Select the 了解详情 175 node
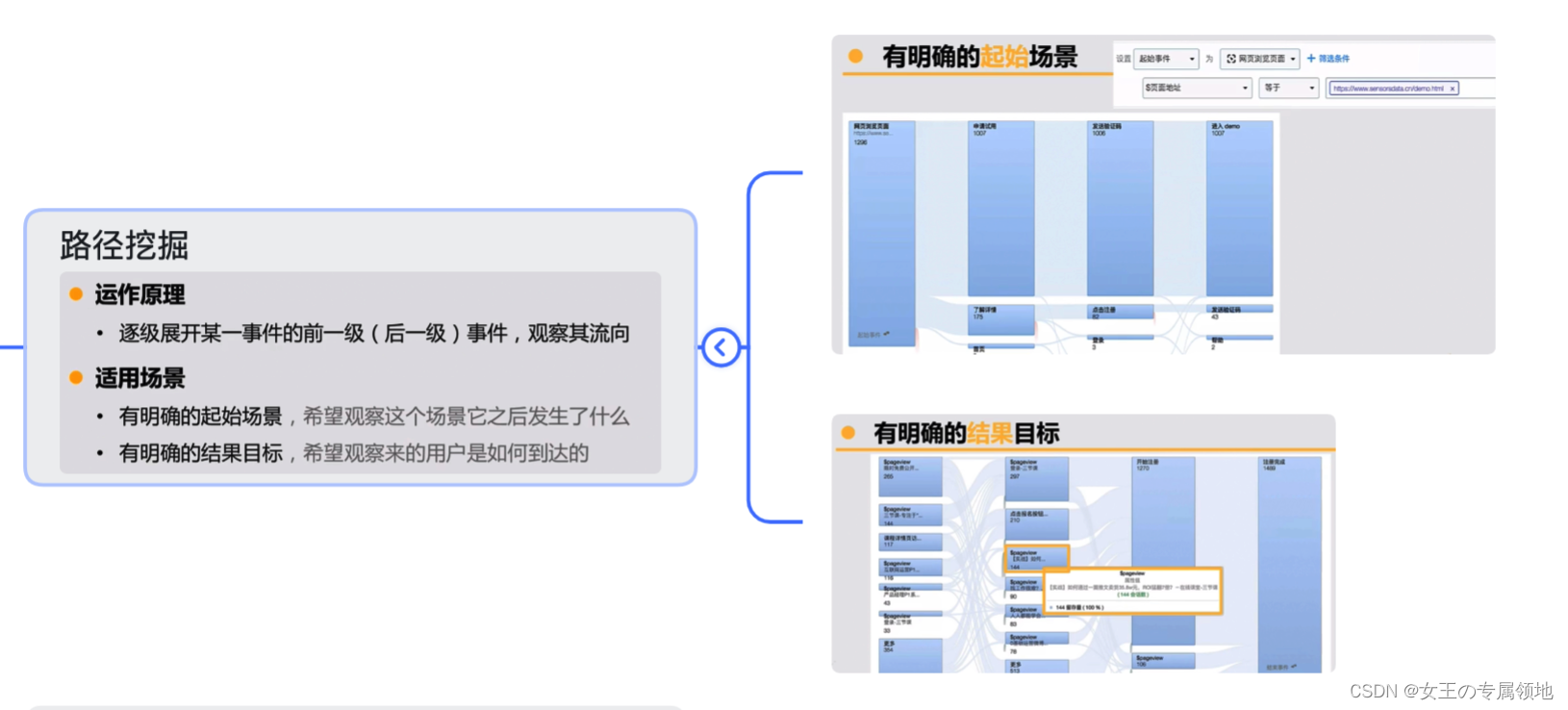Image resolution: width=1568 pixels, height=710 pixels. (1001, 319)
